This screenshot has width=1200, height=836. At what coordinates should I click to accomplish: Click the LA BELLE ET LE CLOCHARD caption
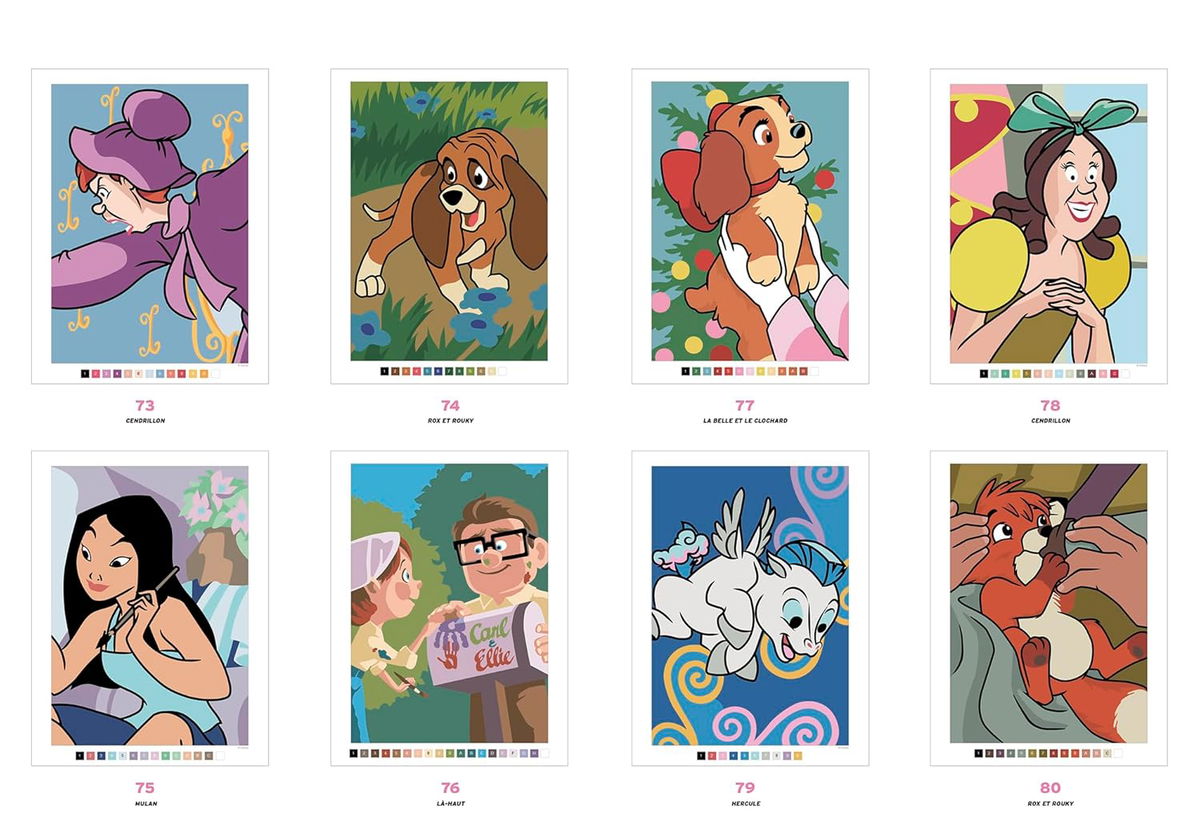tap(745, 421)
